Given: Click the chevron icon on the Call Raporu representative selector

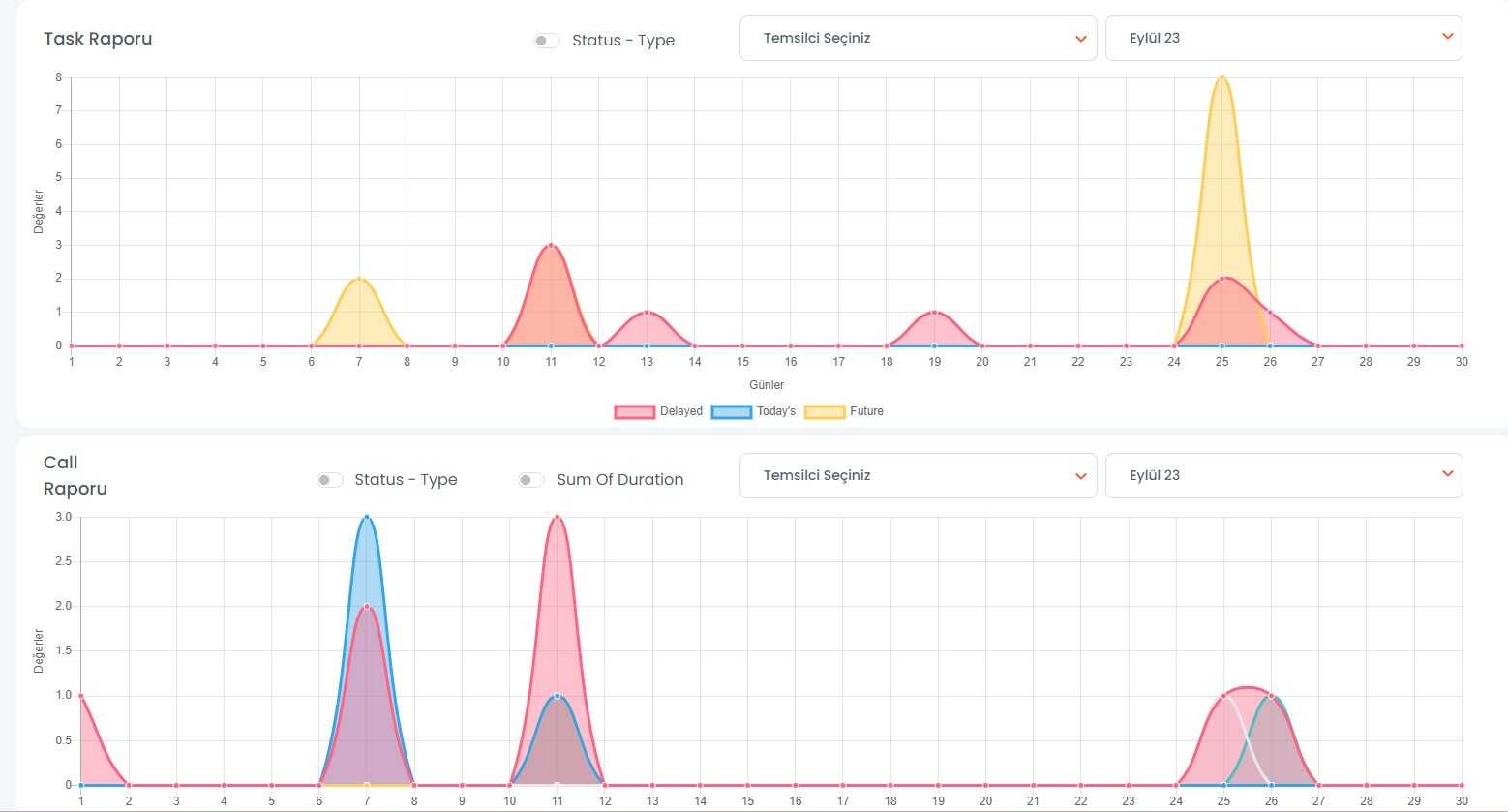Looking at the screenshot, I should pyautogui.click(x=1080, y=476).
